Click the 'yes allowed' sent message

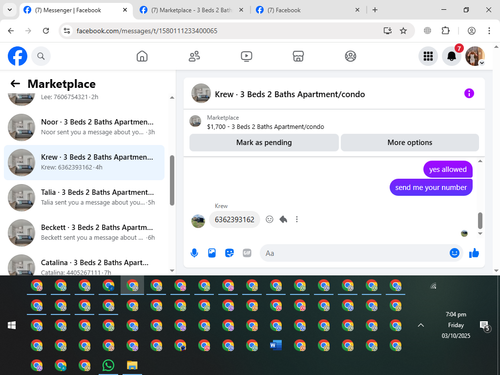[448, 169]
